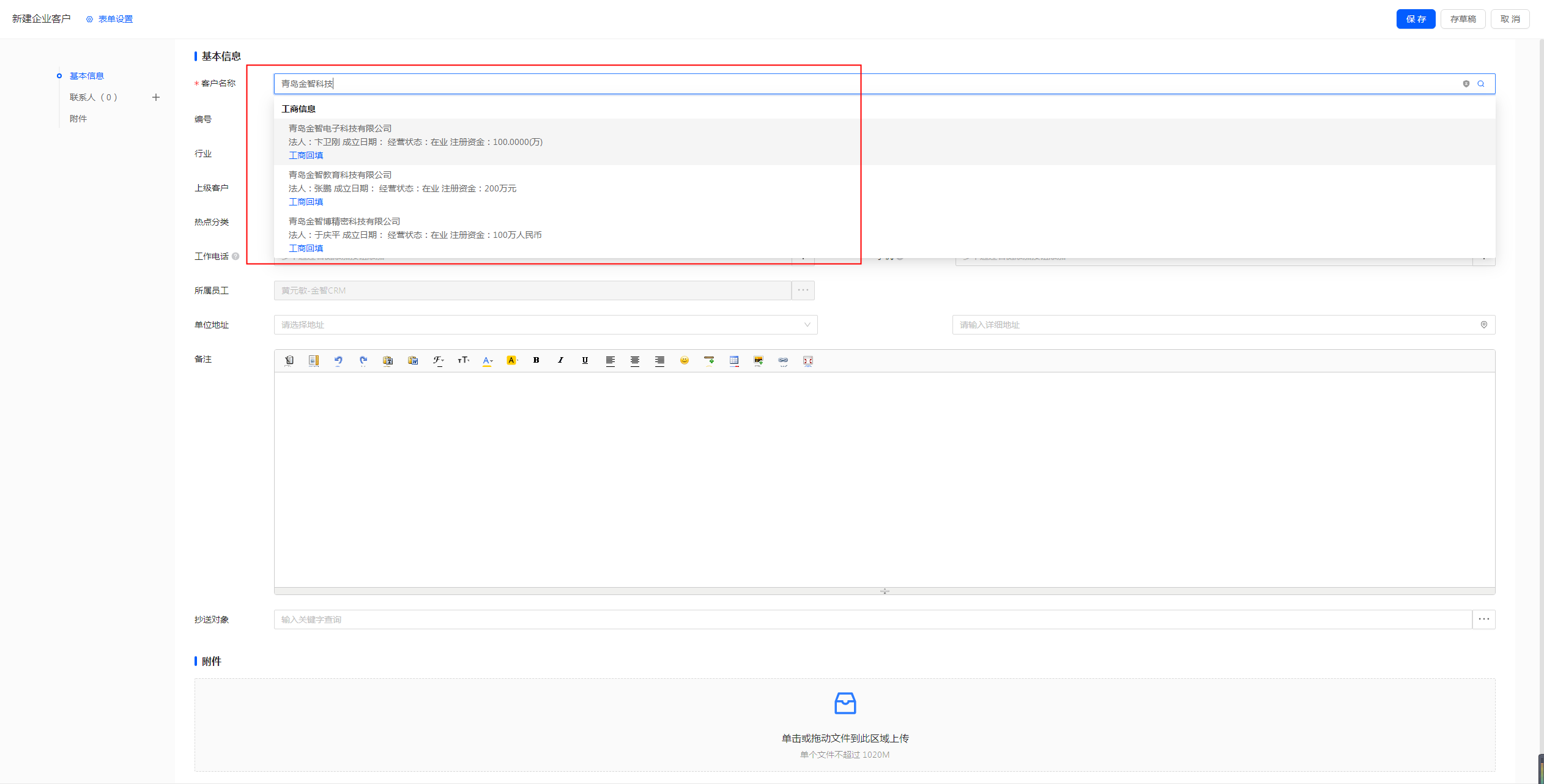The height and width of the screenshot is (784, 1544).
Task: Select 青岛金智教育科技有限公司 suggestion
Action: [340, 175]
